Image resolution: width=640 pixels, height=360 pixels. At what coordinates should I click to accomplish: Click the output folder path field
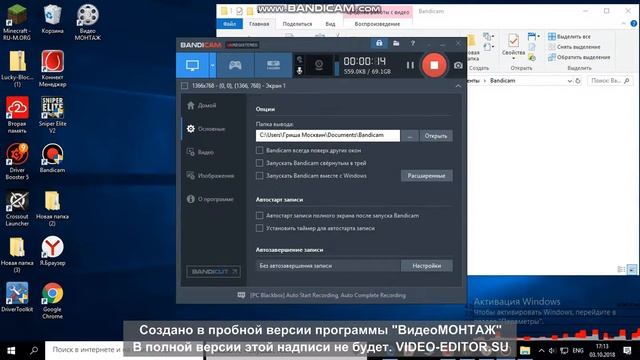pyautogui.click(x=328, y=136)
